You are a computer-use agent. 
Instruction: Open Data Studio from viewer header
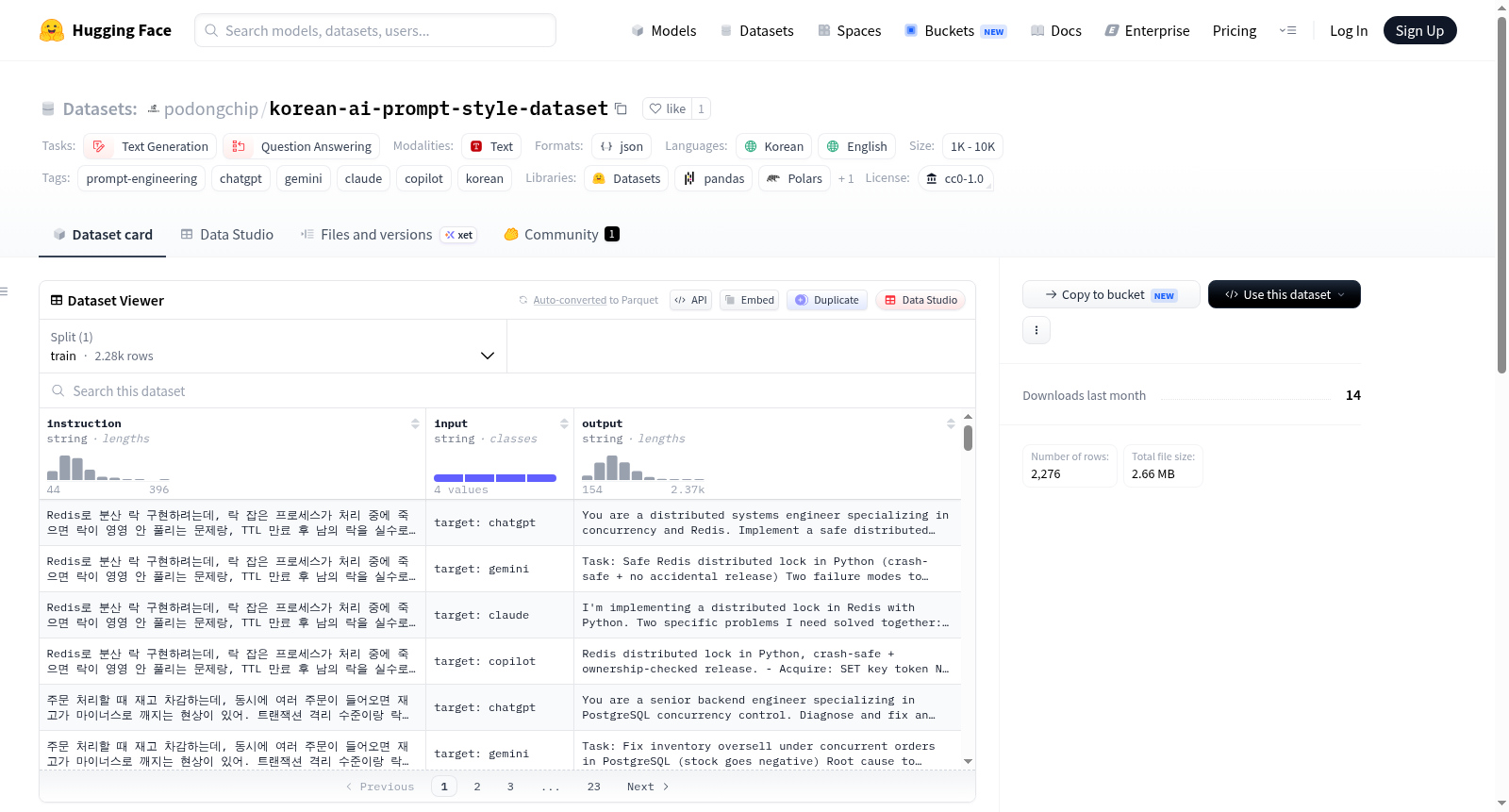[x=920, y=300]
